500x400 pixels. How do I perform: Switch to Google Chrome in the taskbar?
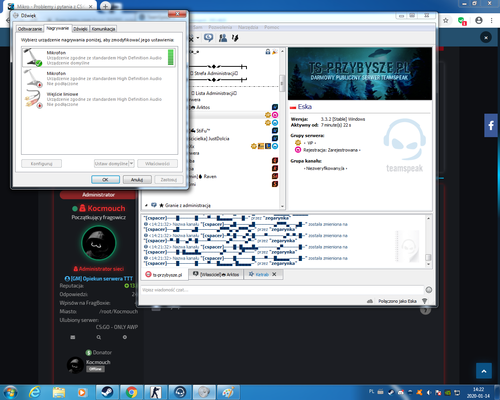click(x=132, y=392)
